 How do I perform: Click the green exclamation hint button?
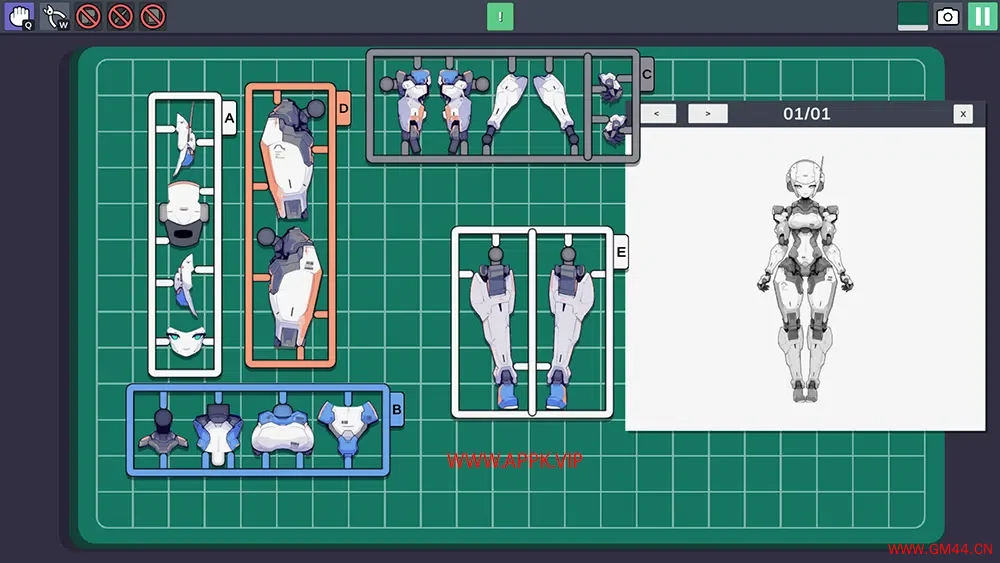(x=500, y=16)
